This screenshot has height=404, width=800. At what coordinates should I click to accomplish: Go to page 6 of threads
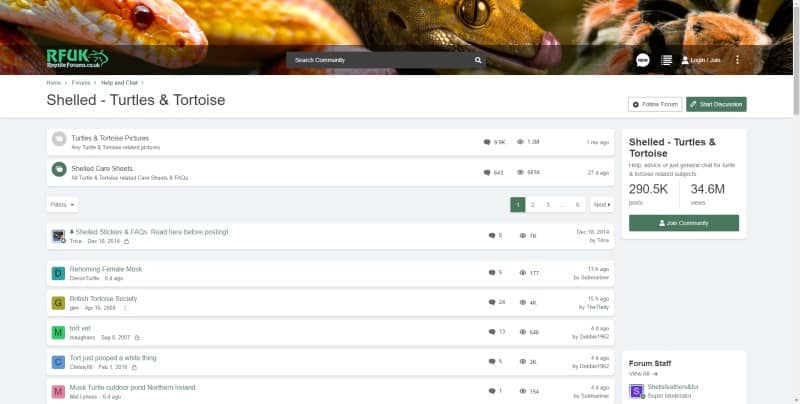coord(578,205)
